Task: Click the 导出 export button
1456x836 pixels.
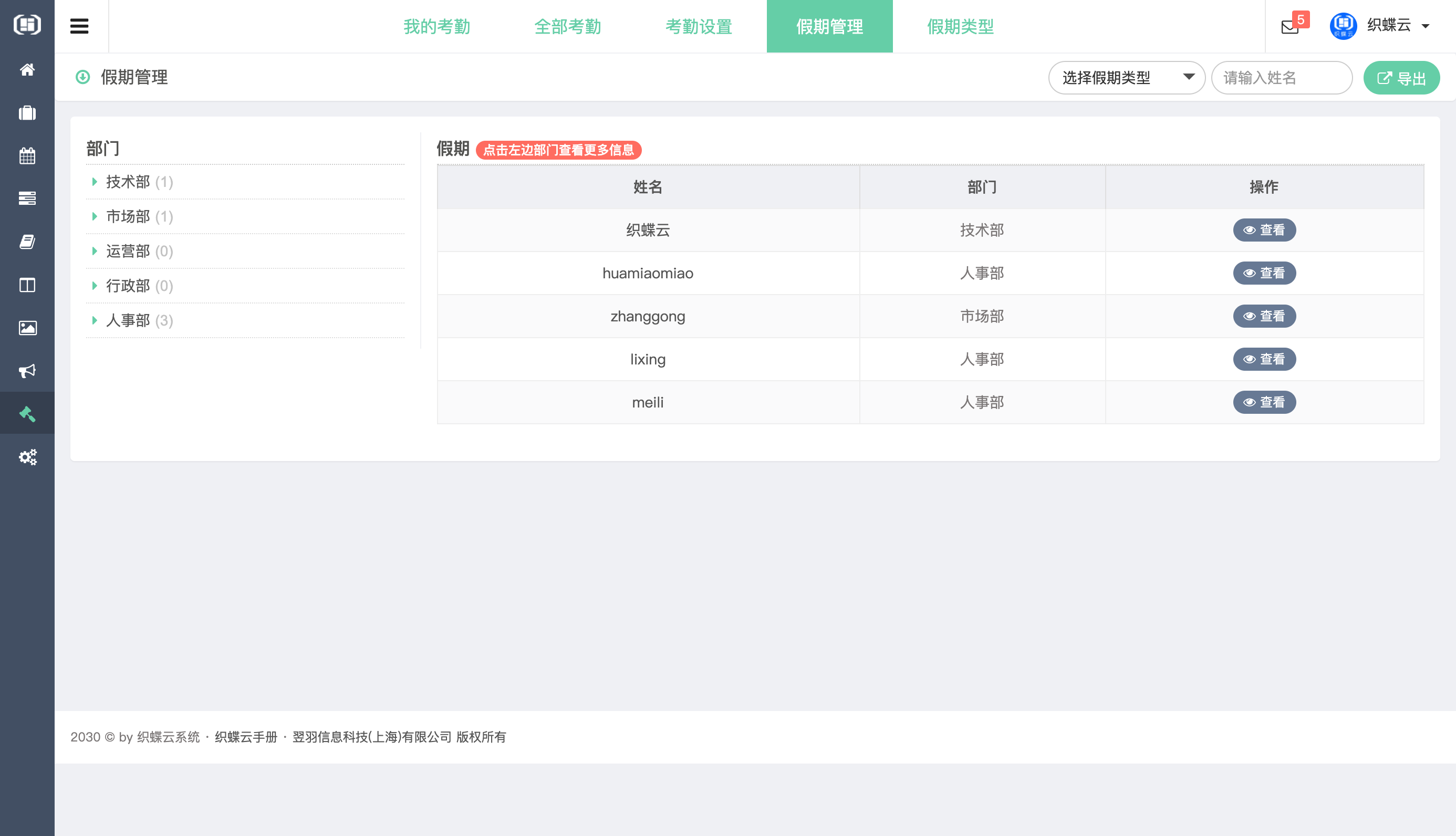Action: pos(1401,78)
